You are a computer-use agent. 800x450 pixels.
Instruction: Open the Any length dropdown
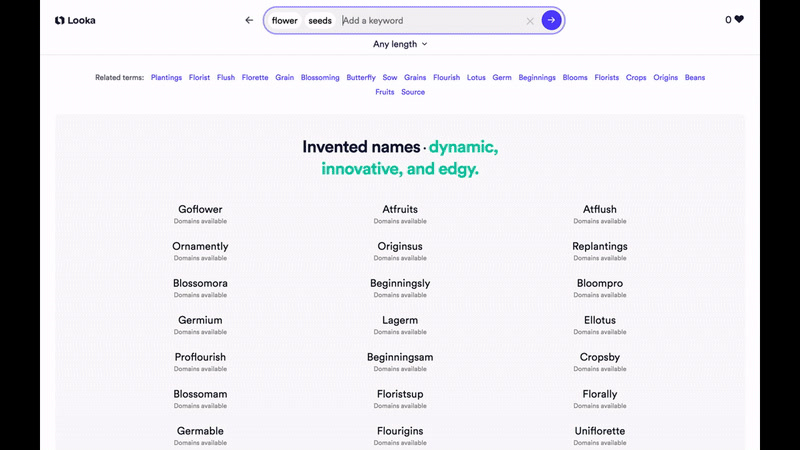coord(400,44)
